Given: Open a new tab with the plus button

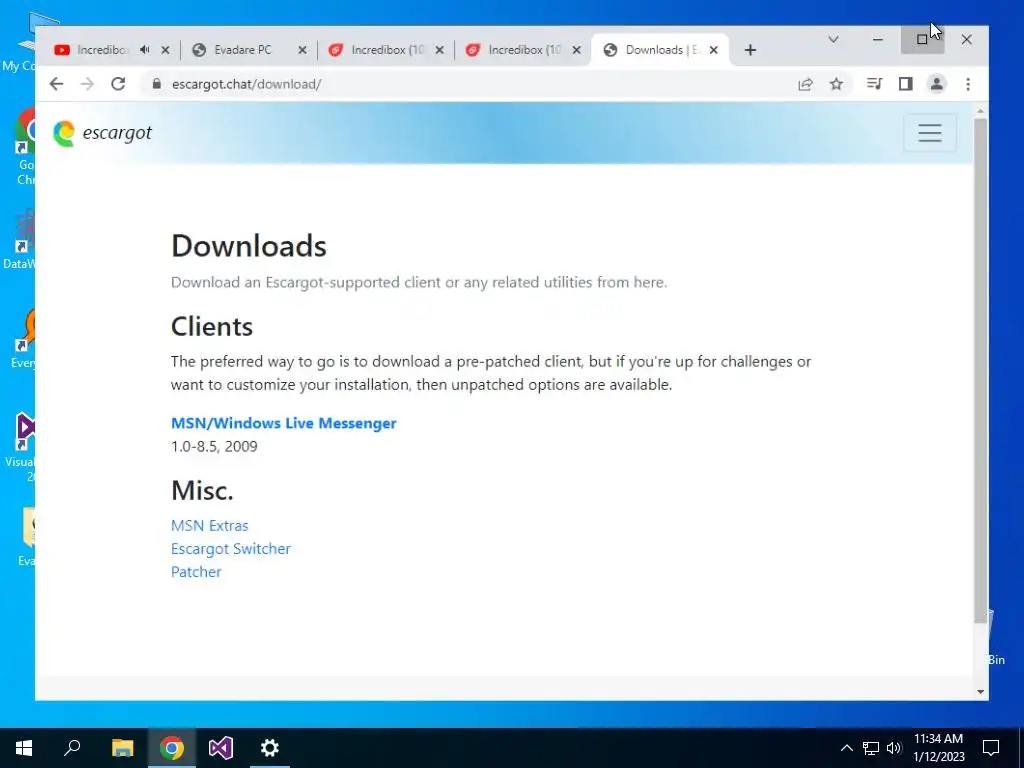Looking at the screenshot, I should click(x=750, y=50).
